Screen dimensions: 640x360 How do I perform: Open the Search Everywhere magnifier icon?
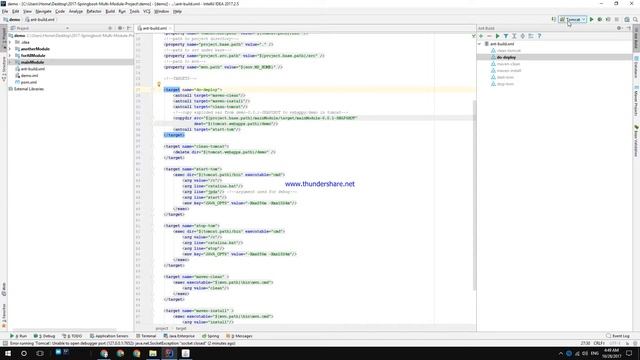click(635, 20)
